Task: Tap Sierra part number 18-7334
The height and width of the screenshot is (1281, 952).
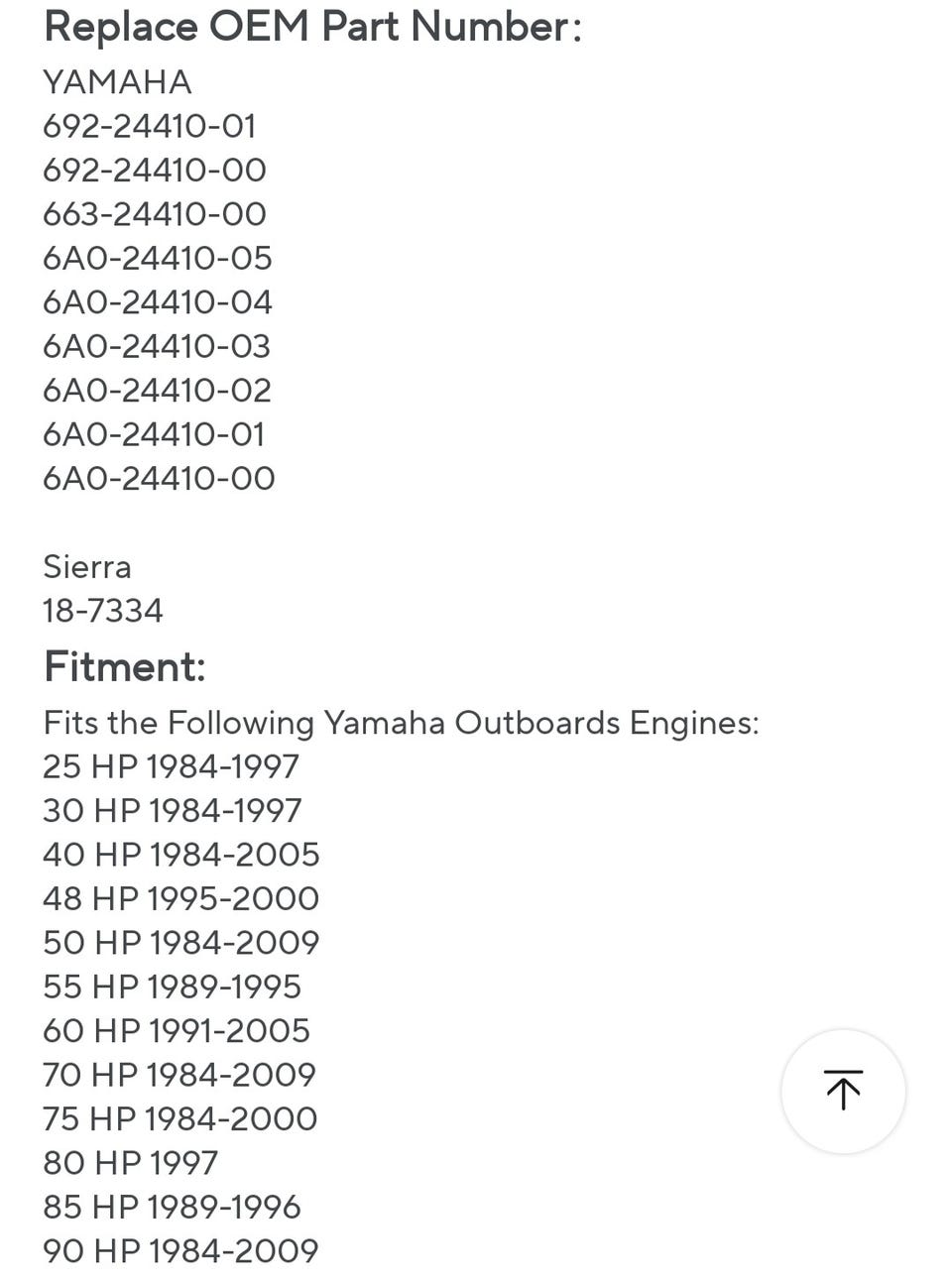Action: pos(103,611)
